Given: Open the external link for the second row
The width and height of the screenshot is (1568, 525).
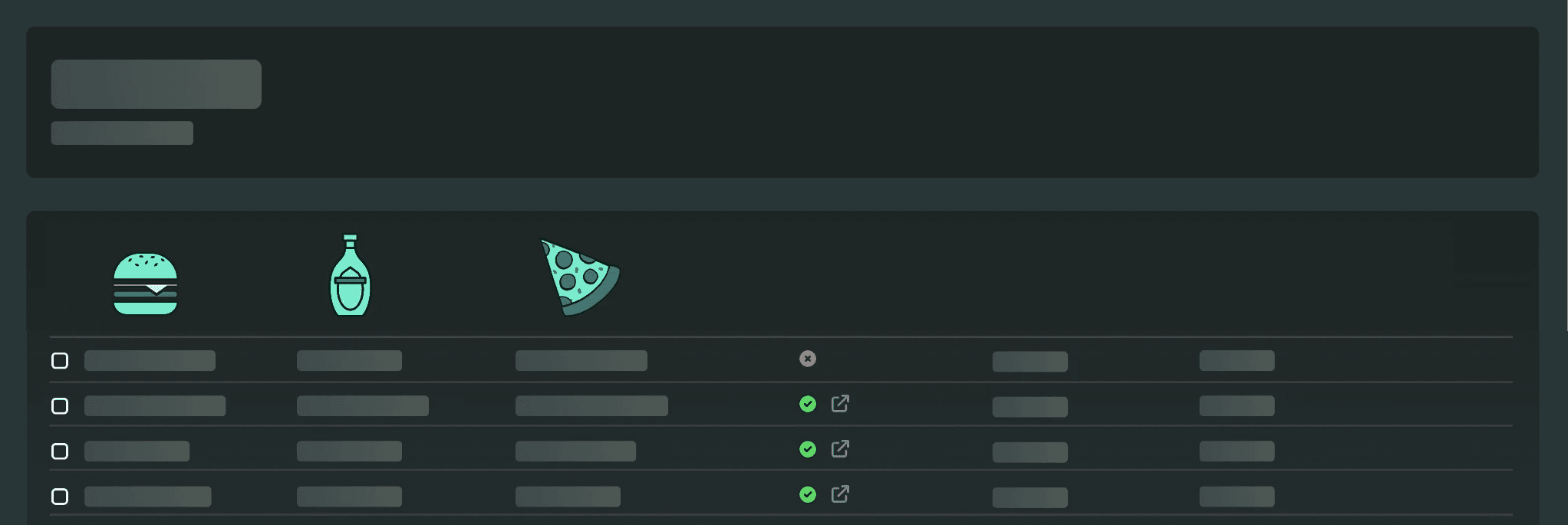Looking at the screenshot, I should tap(839, 404).
